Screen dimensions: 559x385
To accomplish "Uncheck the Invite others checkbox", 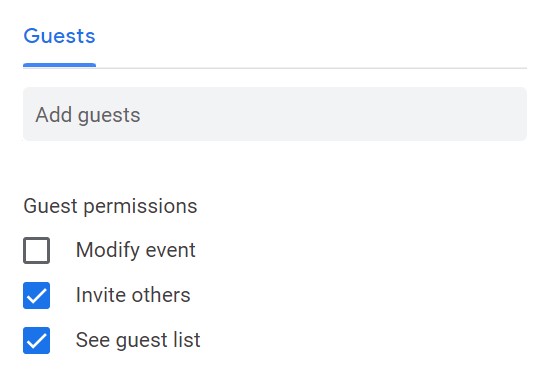I will pos(36,296).
